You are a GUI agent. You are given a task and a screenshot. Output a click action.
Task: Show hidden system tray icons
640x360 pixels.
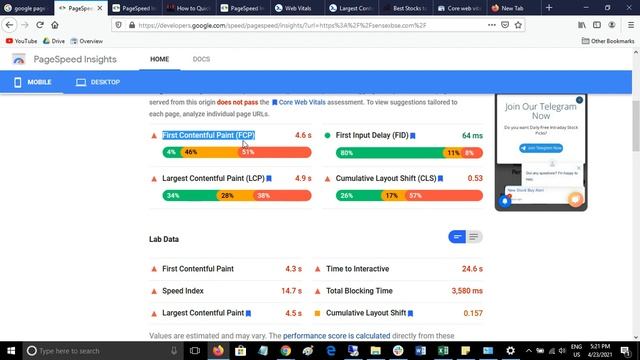[529, 351]
